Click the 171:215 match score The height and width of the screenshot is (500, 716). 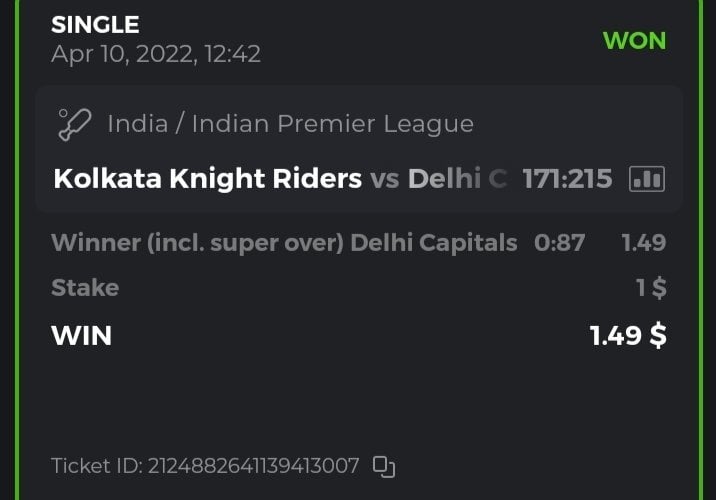click(567, 179)
